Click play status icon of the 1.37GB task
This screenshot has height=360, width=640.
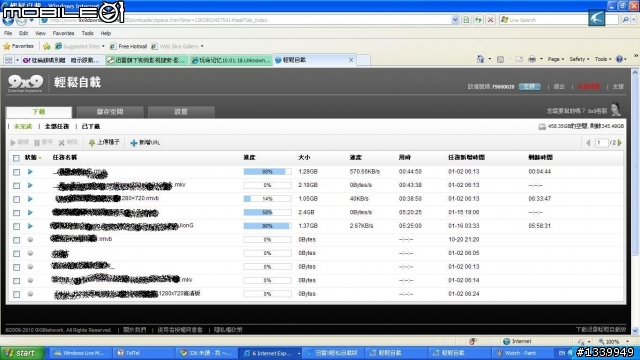tap(30, 226)
